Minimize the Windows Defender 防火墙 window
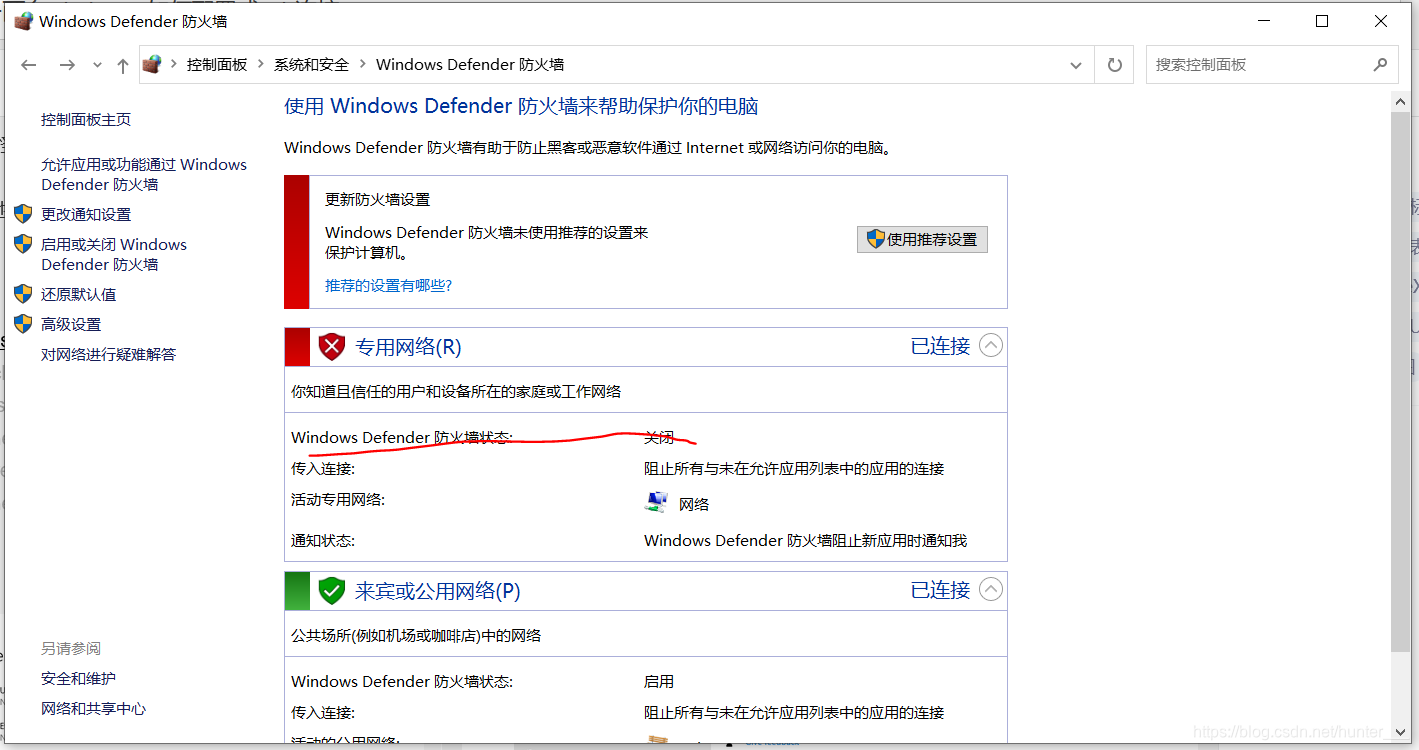The height and width of the screenshot is (750, 1419). (x=1264, y=21)
